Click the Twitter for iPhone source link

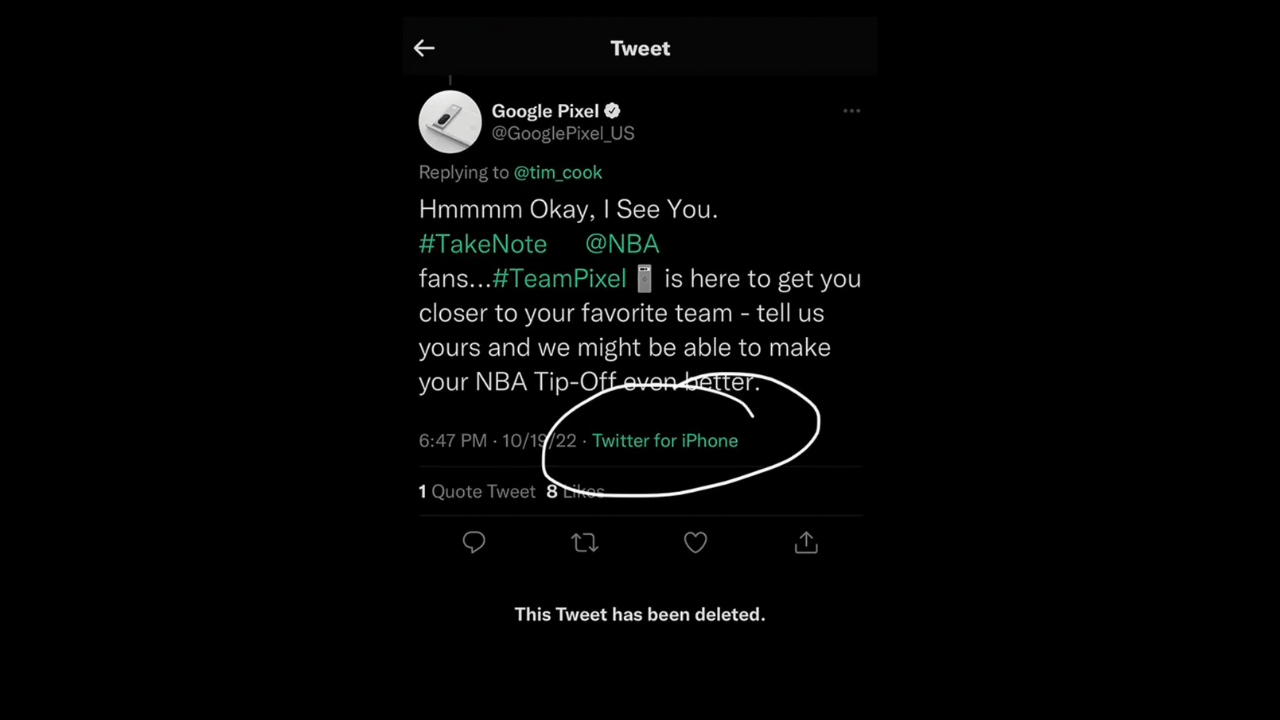[x=665, y=440]
